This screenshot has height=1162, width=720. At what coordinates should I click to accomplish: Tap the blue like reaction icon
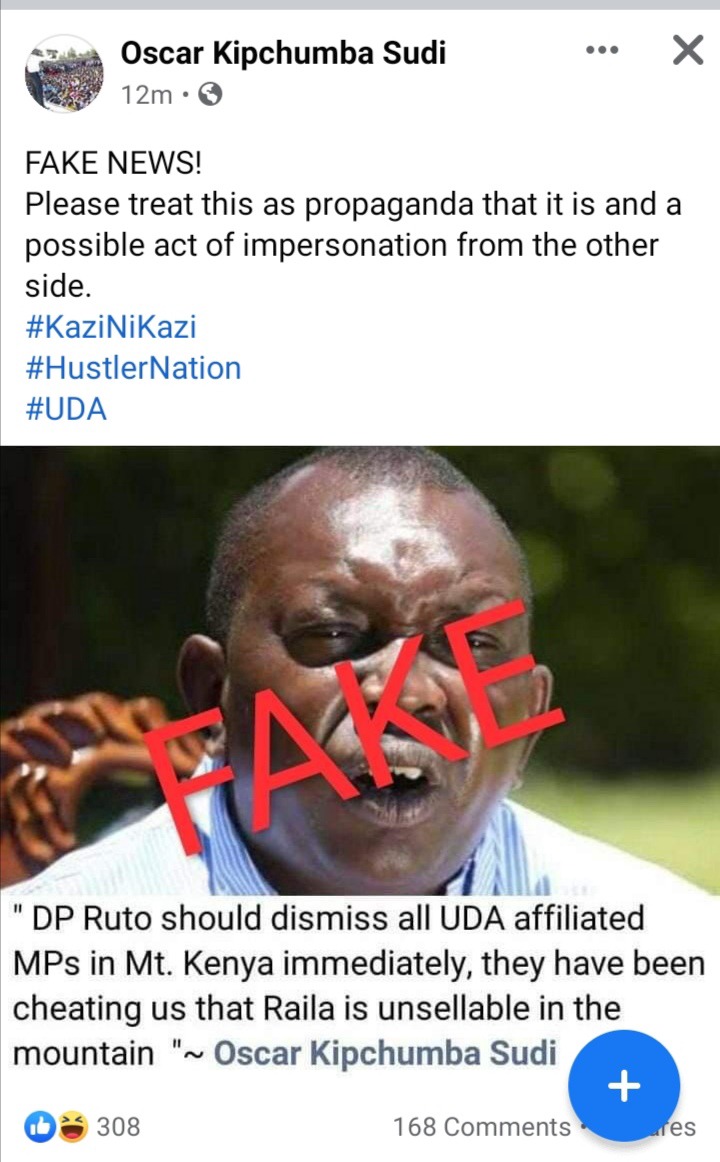(40, 1126)
